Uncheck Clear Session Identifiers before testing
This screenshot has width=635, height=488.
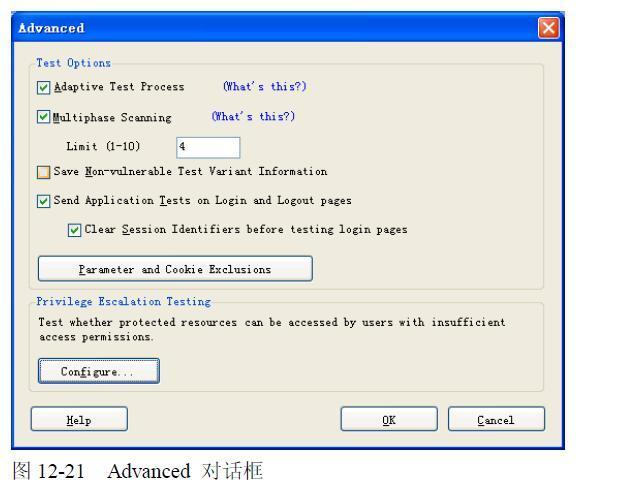(x=74, y=230)
